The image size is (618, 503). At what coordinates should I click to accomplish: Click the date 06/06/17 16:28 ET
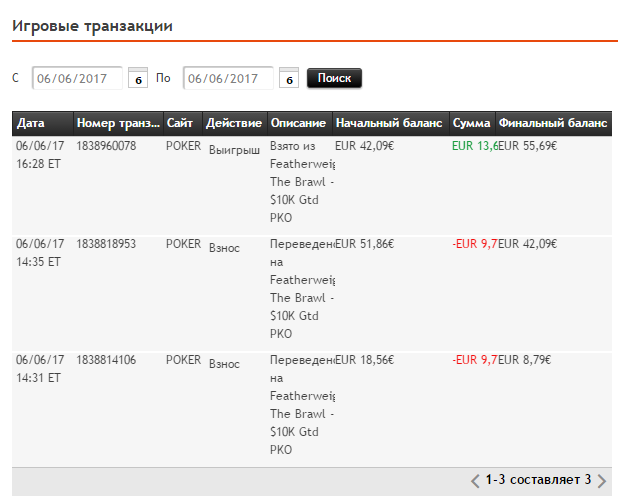(x=40, y=155)
